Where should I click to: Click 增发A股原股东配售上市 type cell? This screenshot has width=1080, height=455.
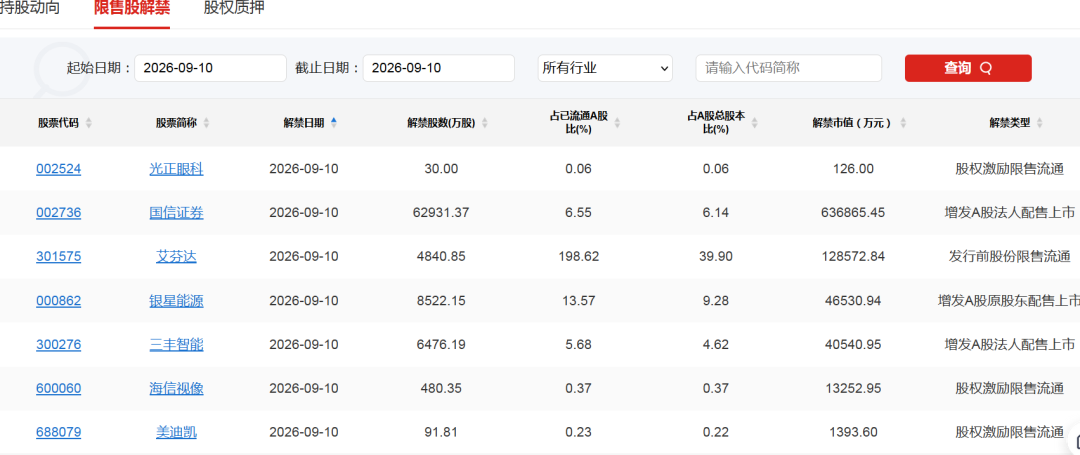pos(1010,301)
